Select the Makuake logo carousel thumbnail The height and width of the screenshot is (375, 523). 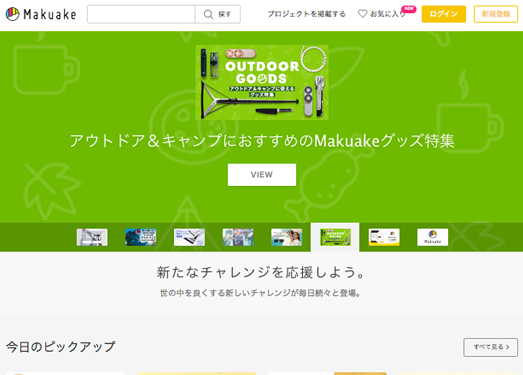pos(433,237)
